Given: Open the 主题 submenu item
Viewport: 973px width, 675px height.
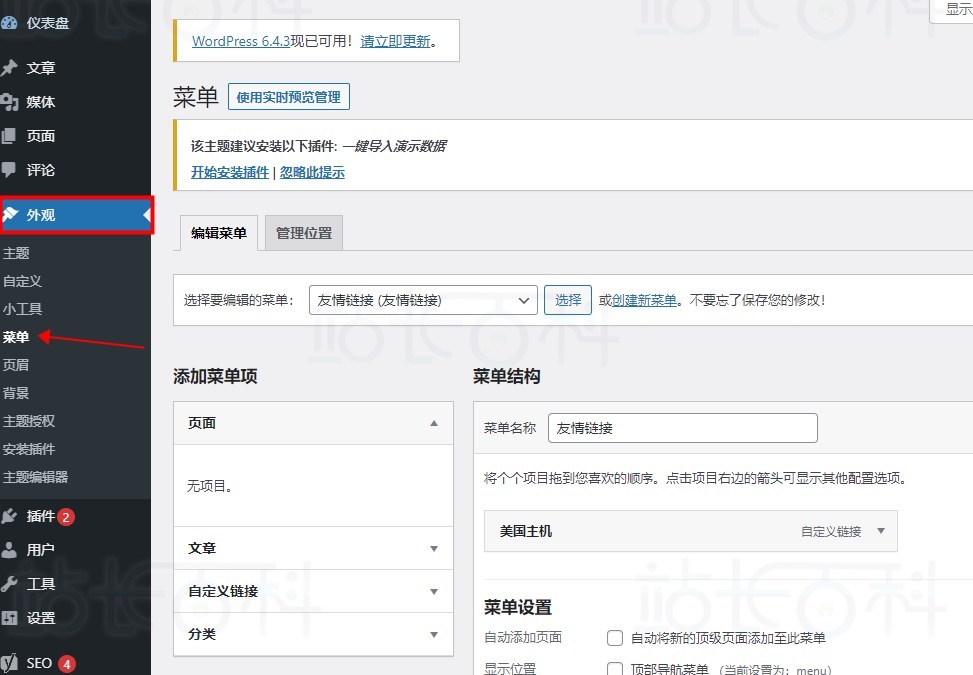Looking at the screenshot, I should (x=16, y=253).
